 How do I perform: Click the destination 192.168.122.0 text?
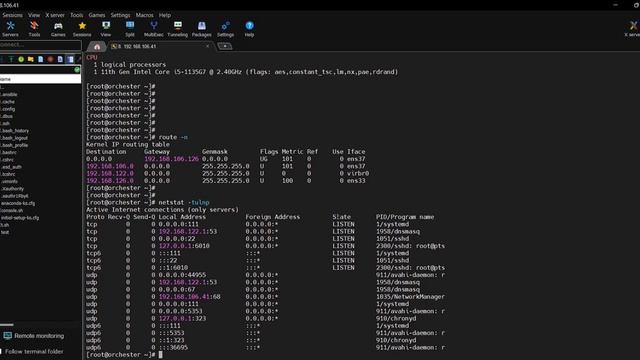(110, 173)
